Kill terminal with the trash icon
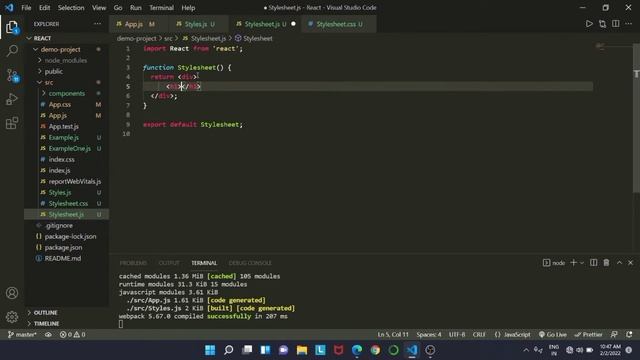 pyautogui.click(x=607, y=263)
